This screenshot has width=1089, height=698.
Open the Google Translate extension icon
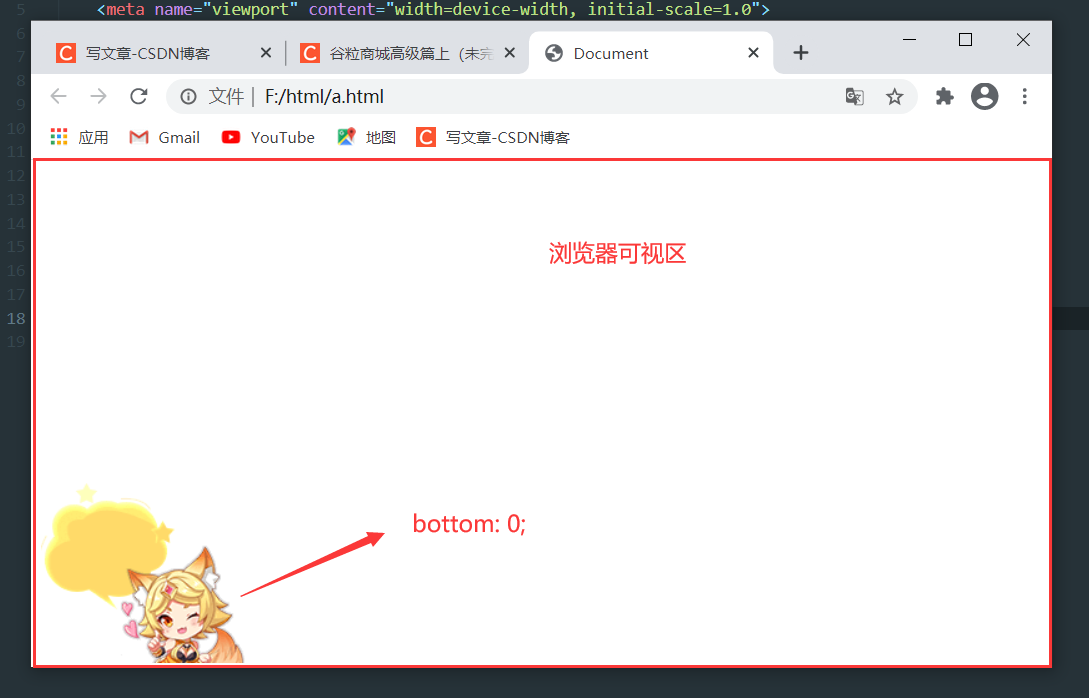[x=854, y=96]
